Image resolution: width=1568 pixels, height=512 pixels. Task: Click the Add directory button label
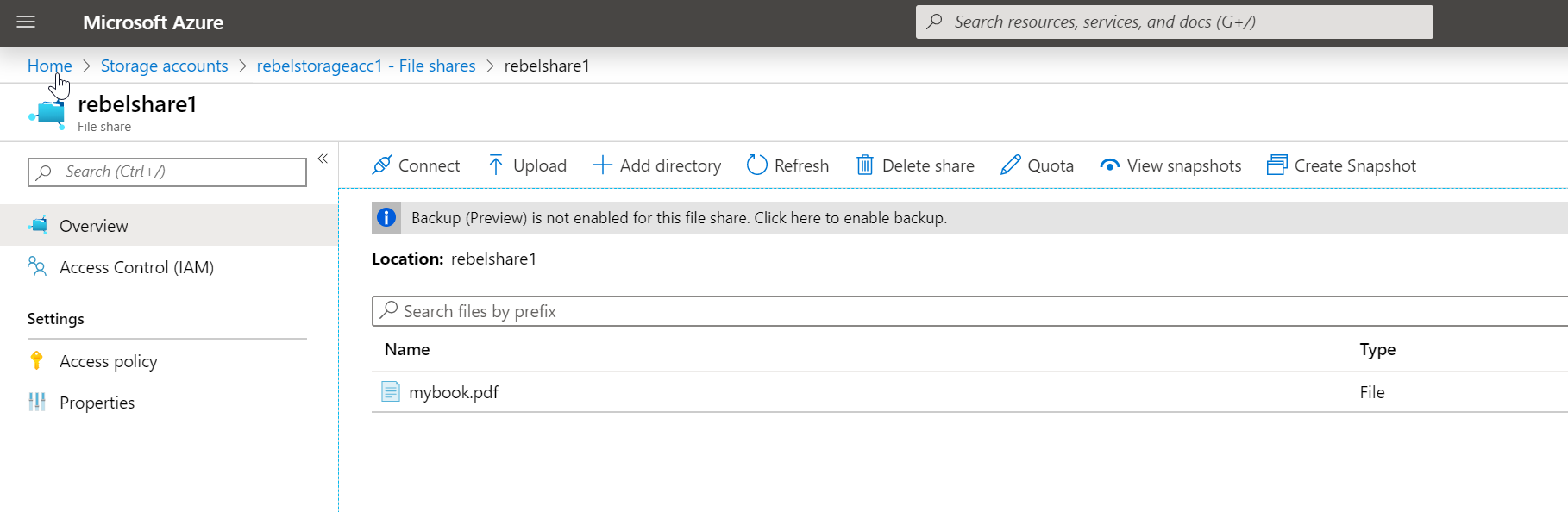[670, 165]
